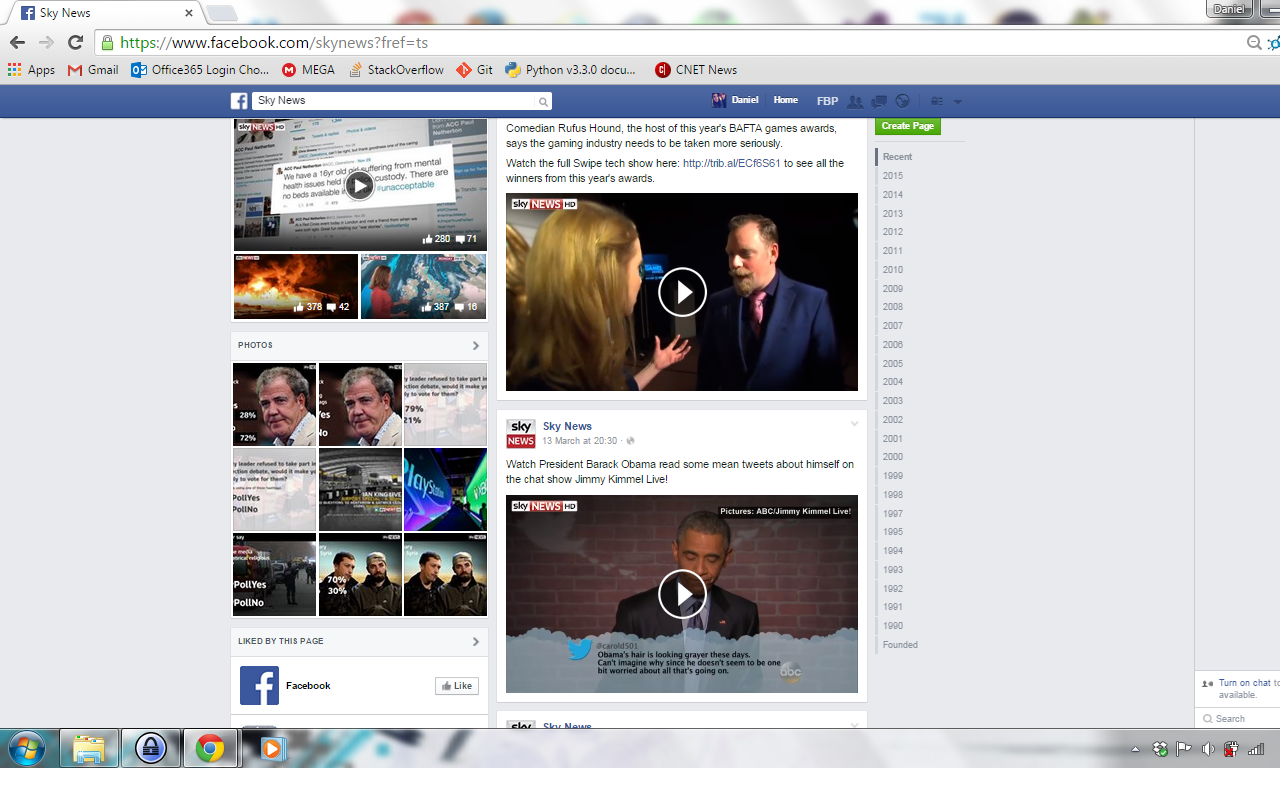Screen dimensions: 1280x800
Task: Open Privacy Shortcuts lock icon
Action: pos(937,101)
